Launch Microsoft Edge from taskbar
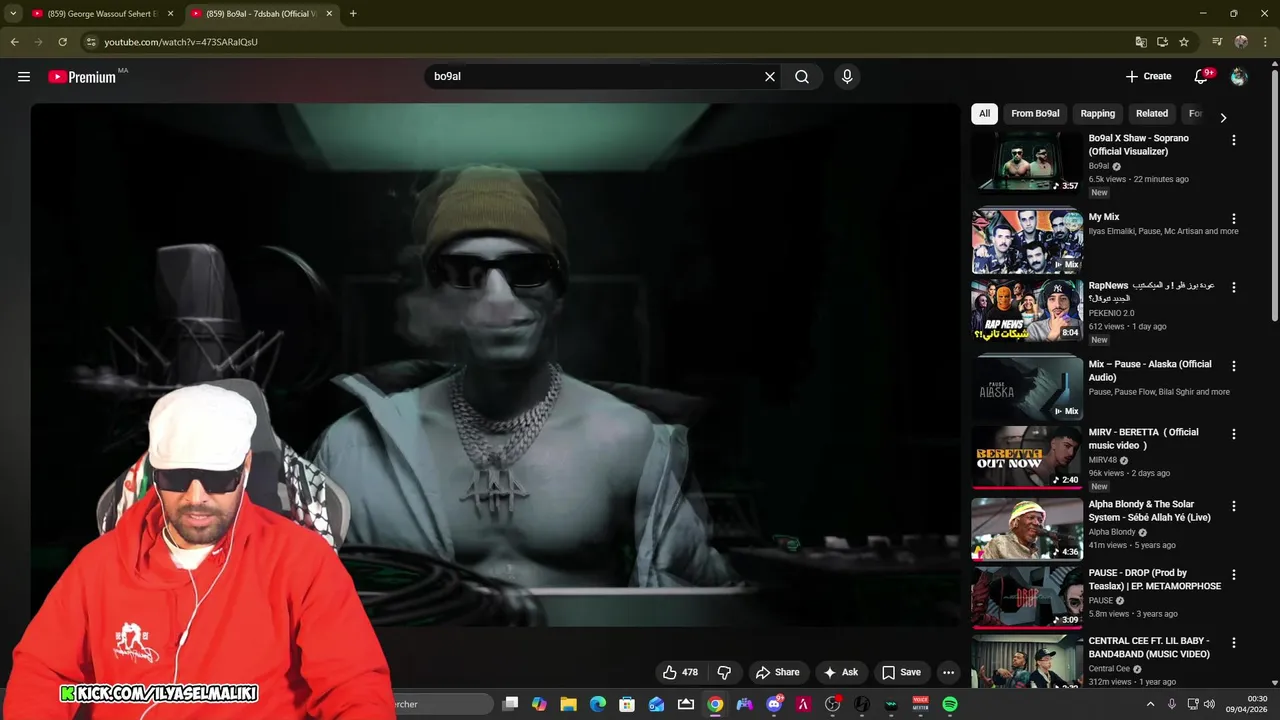 click(x=598, y=704)
